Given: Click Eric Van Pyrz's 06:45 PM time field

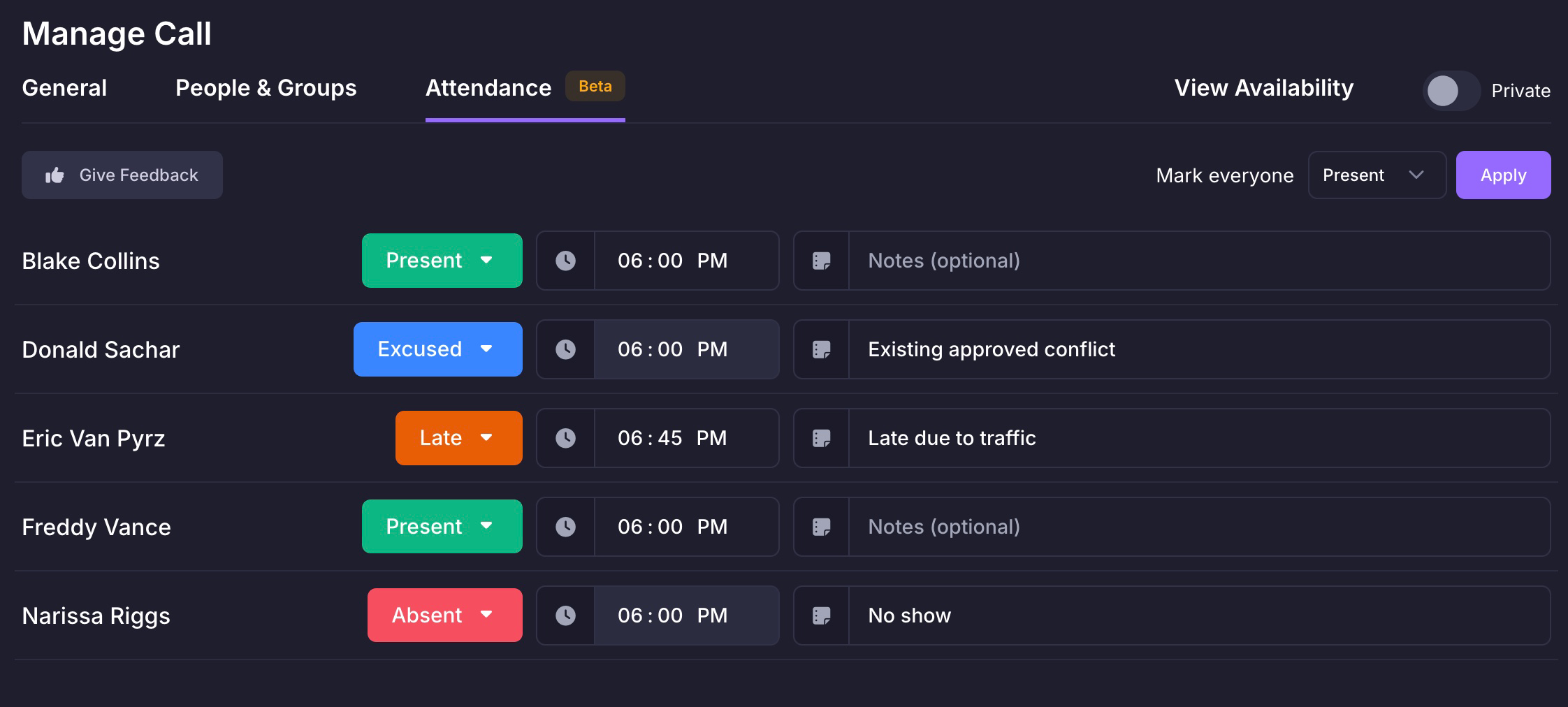Looking at the screenshot, I should coord(686,438).
